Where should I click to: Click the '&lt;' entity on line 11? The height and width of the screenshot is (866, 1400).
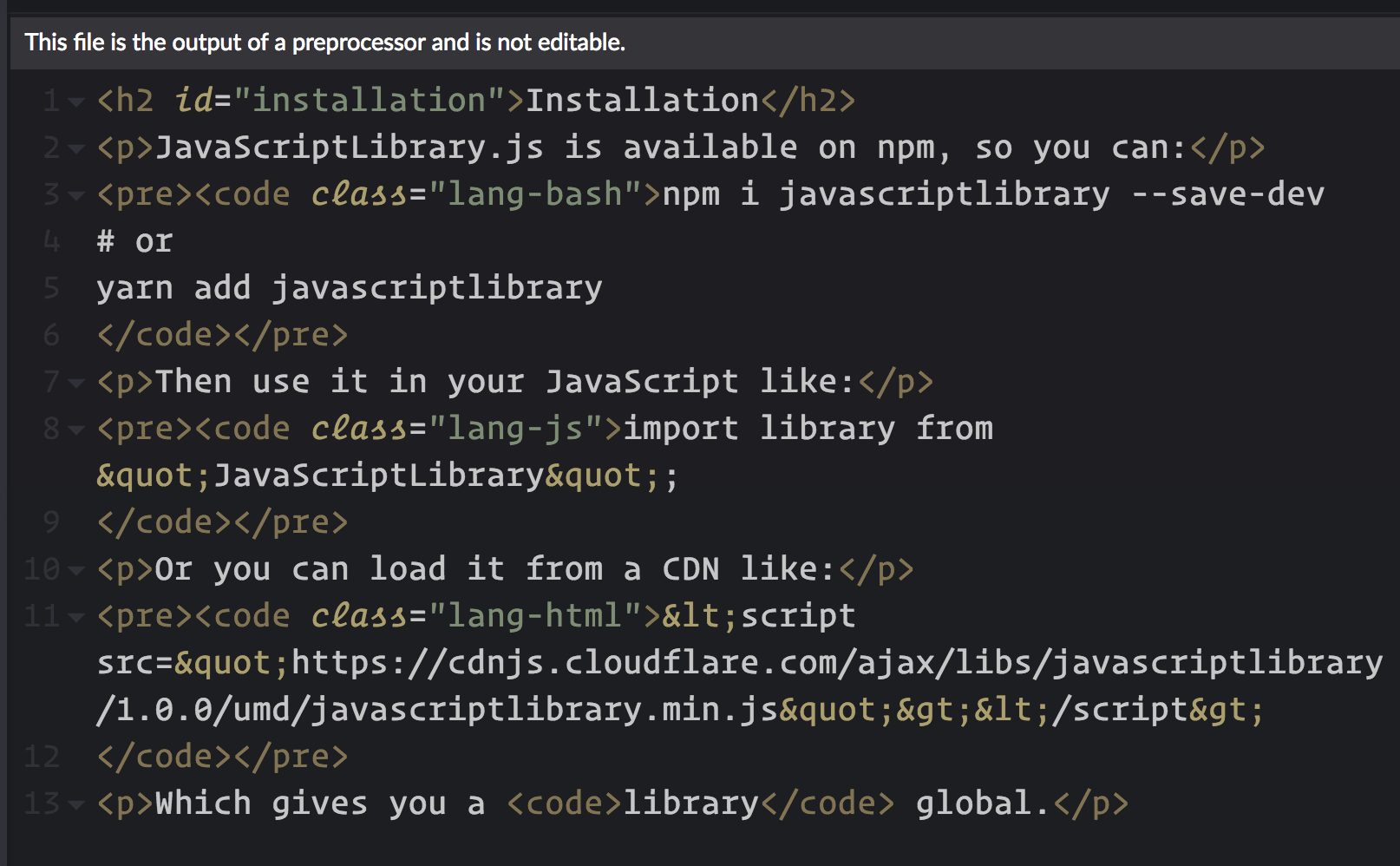pyautogui.click(x=700, y=616)
